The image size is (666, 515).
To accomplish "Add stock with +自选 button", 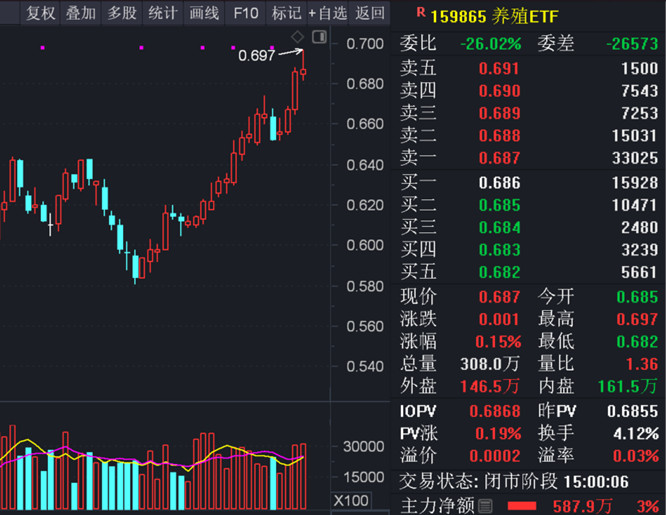I will (x=327, y=13).
